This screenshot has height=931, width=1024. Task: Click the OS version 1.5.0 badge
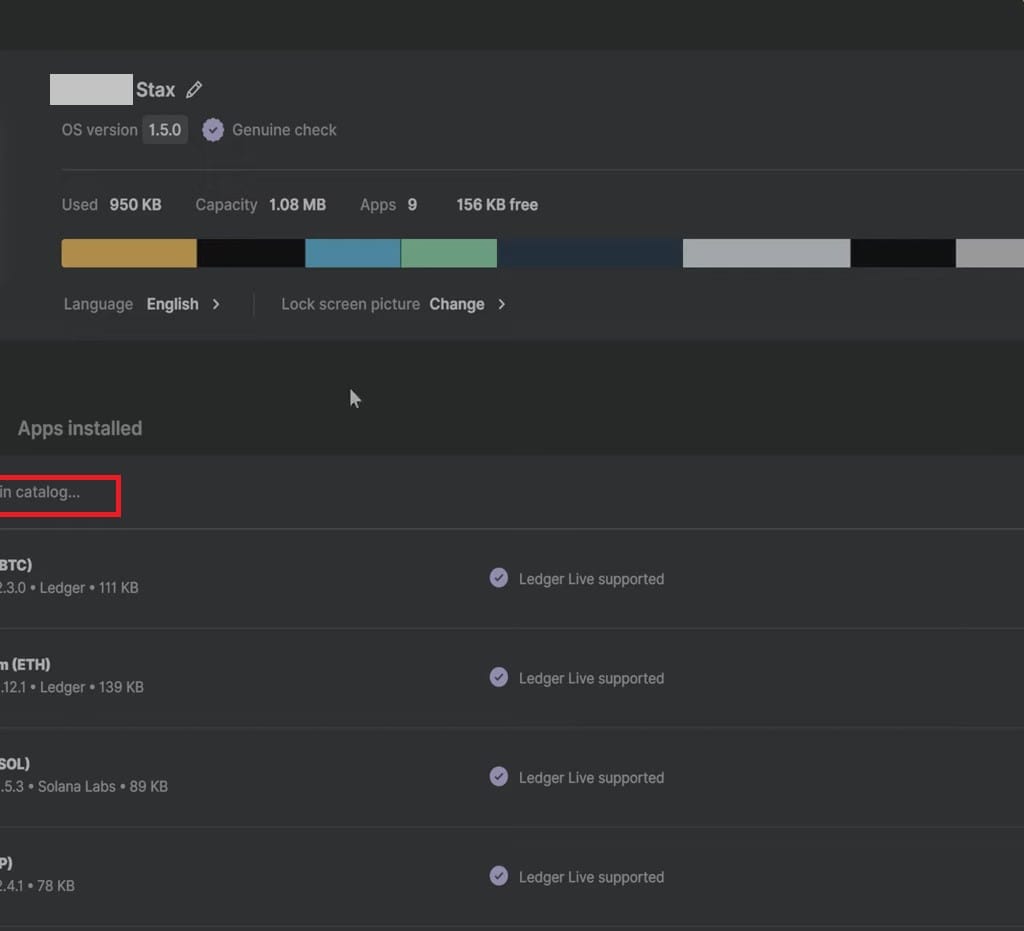(165, 130)
